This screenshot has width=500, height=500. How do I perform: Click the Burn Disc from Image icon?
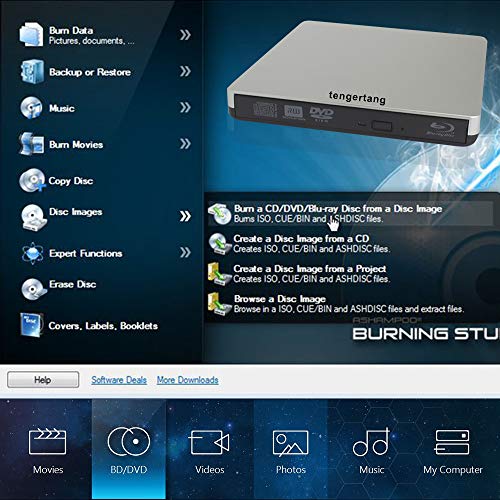219,213
